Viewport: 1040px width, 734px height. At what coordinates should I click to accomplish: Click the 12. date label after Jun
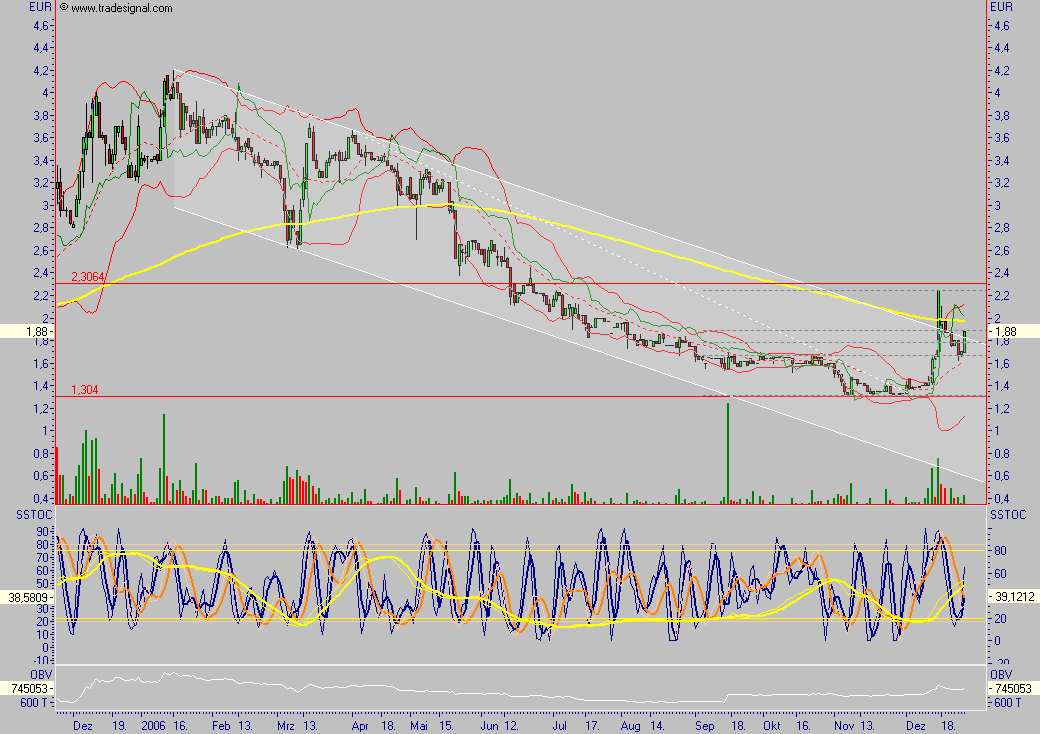511,725
